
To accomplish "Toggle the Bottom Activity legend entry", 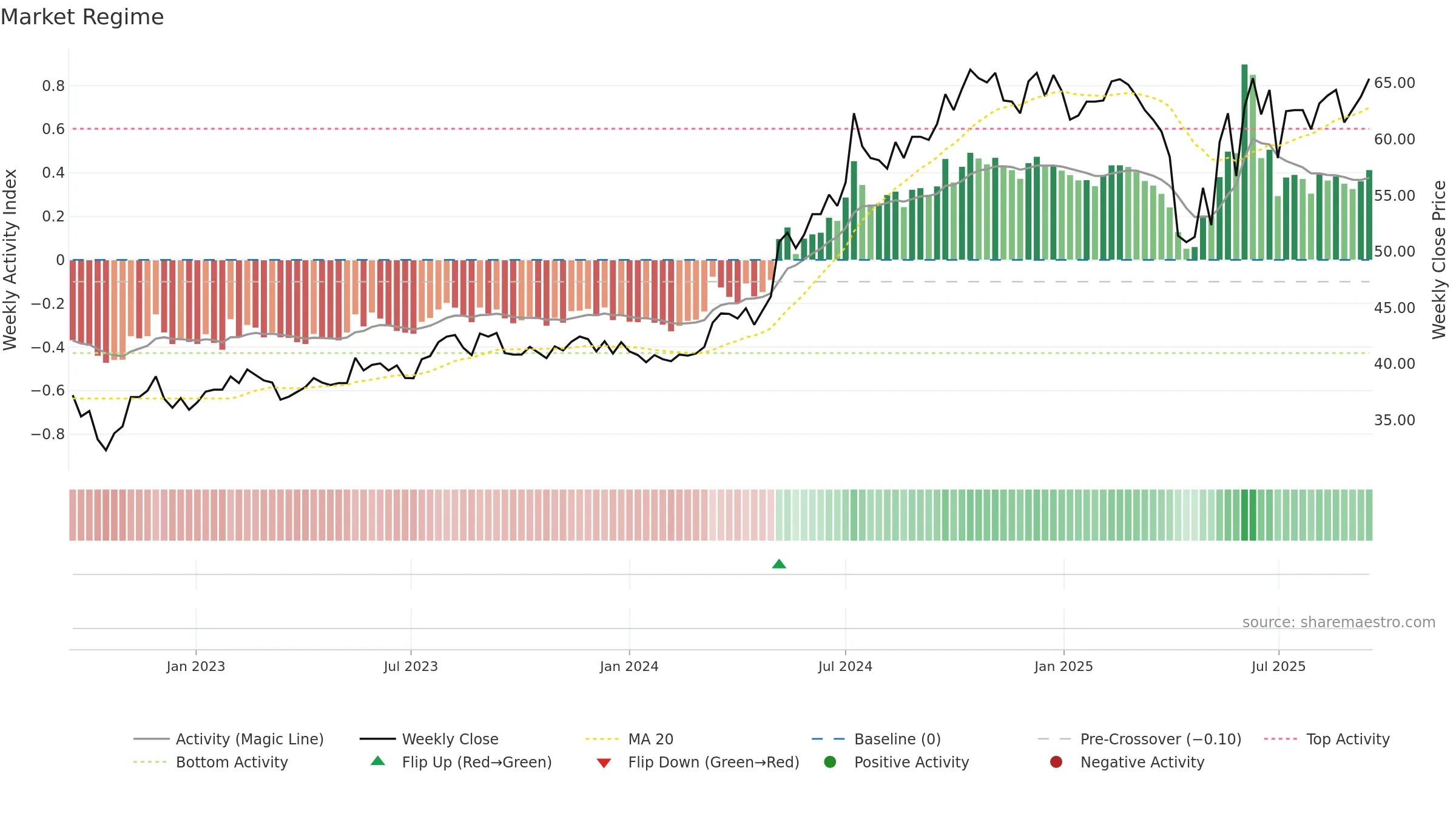I will pyautogui.click(x=211, y=762).
